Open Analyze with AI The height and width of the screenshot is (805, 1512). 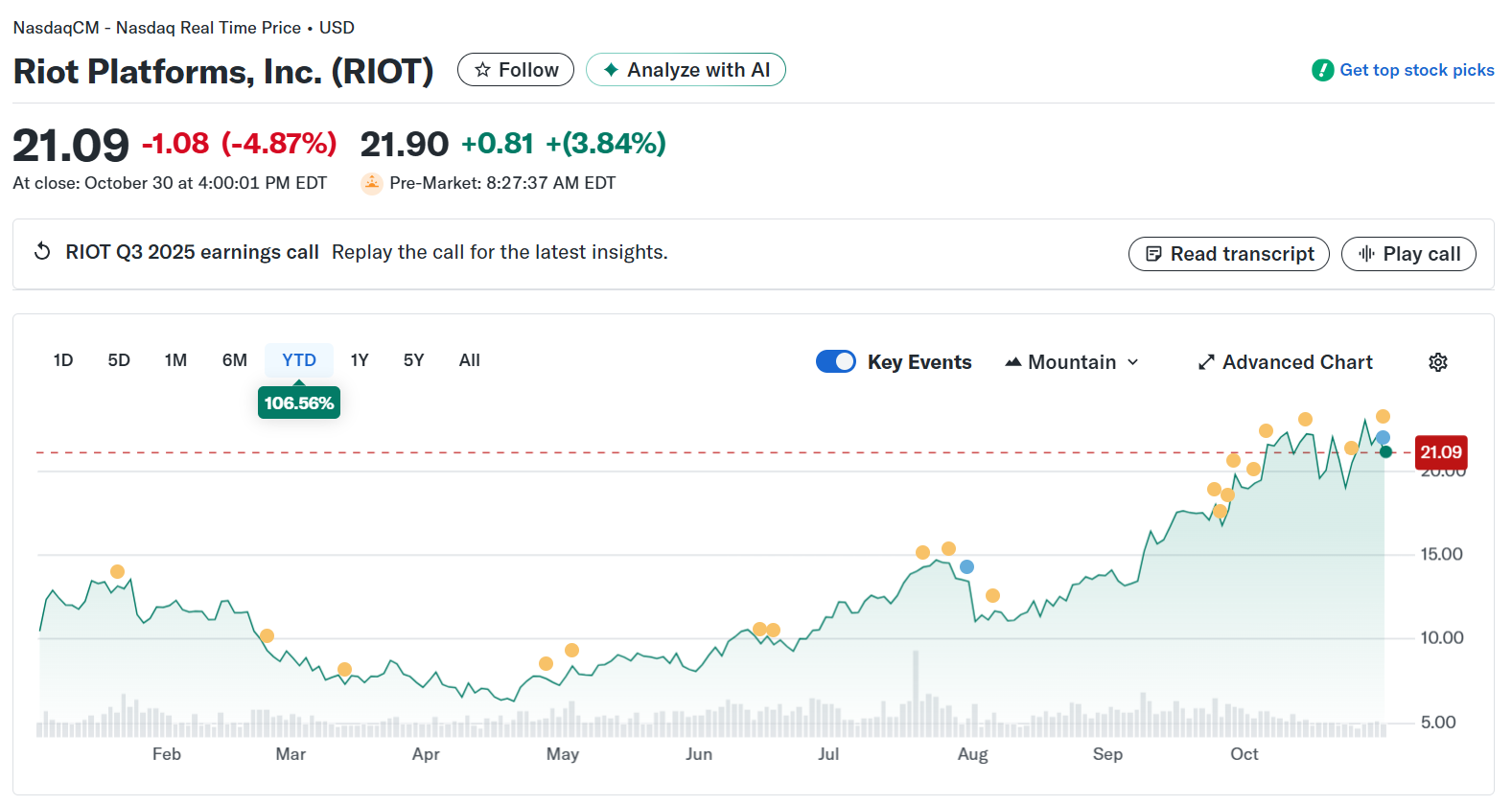686,70
